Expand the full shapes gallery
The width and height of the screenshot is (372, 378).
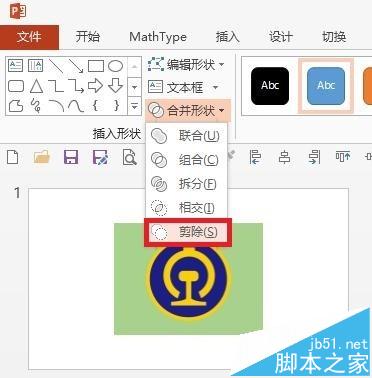135,106
